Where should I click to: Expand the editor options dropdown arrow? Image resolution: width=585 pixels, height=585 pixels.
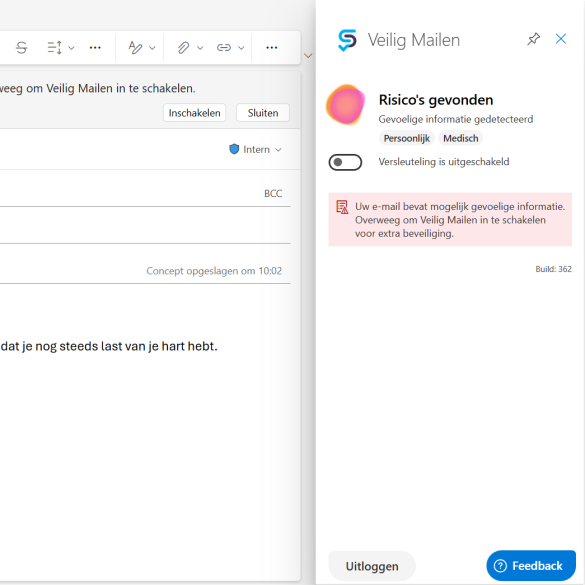152,48
